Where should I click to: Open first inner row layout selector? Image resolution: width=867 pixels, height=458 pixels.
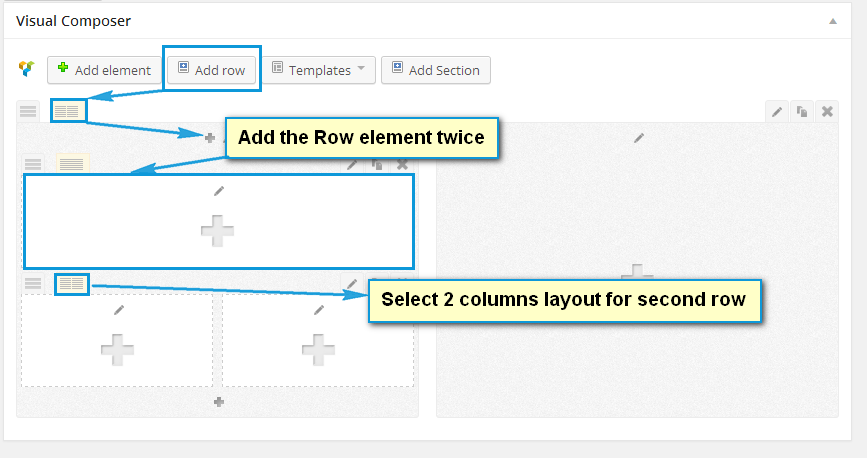[x=72, y=164]
